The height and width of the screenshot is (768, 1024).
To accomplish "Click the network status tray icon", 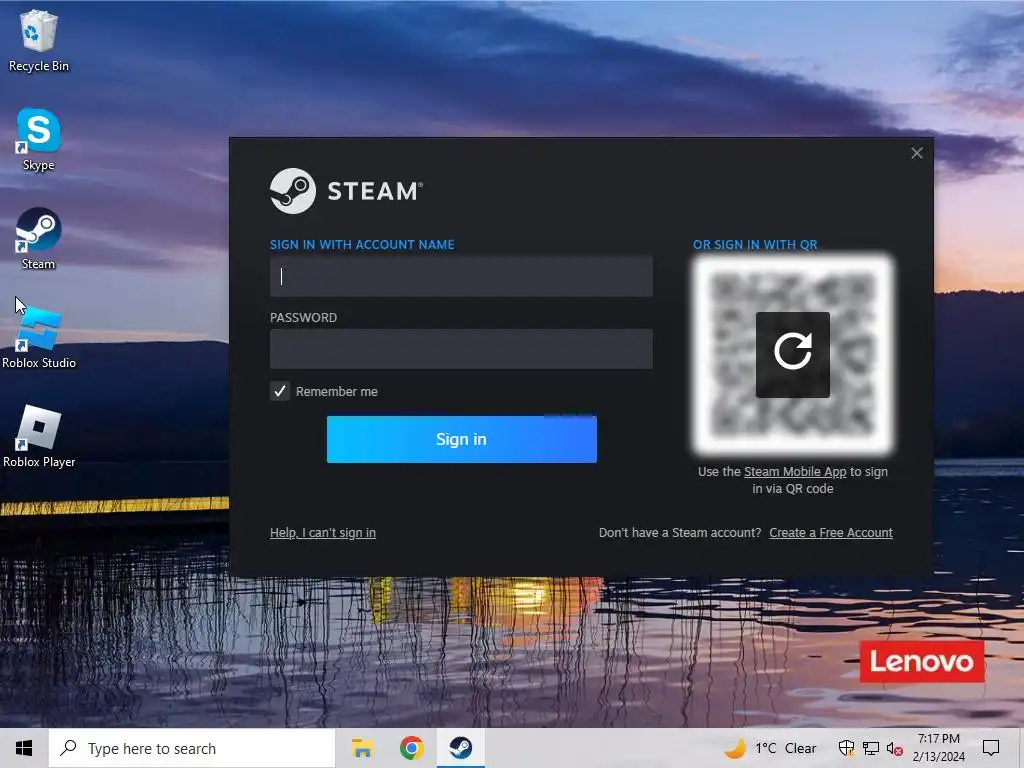I will click(x=871, y=748).
